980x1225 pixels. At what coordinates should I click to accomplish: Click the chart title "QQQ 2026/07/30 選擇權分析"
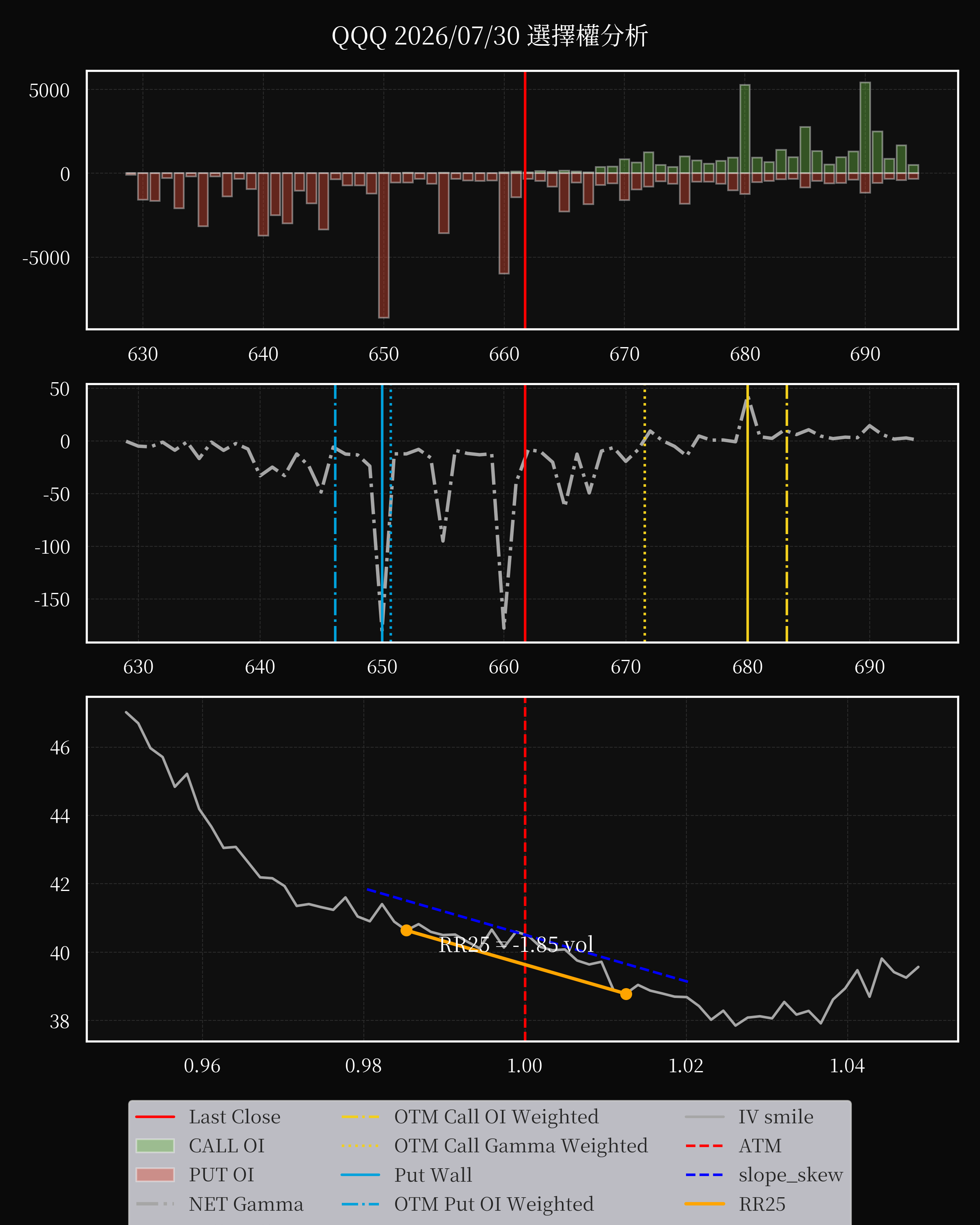pos(490,36)
